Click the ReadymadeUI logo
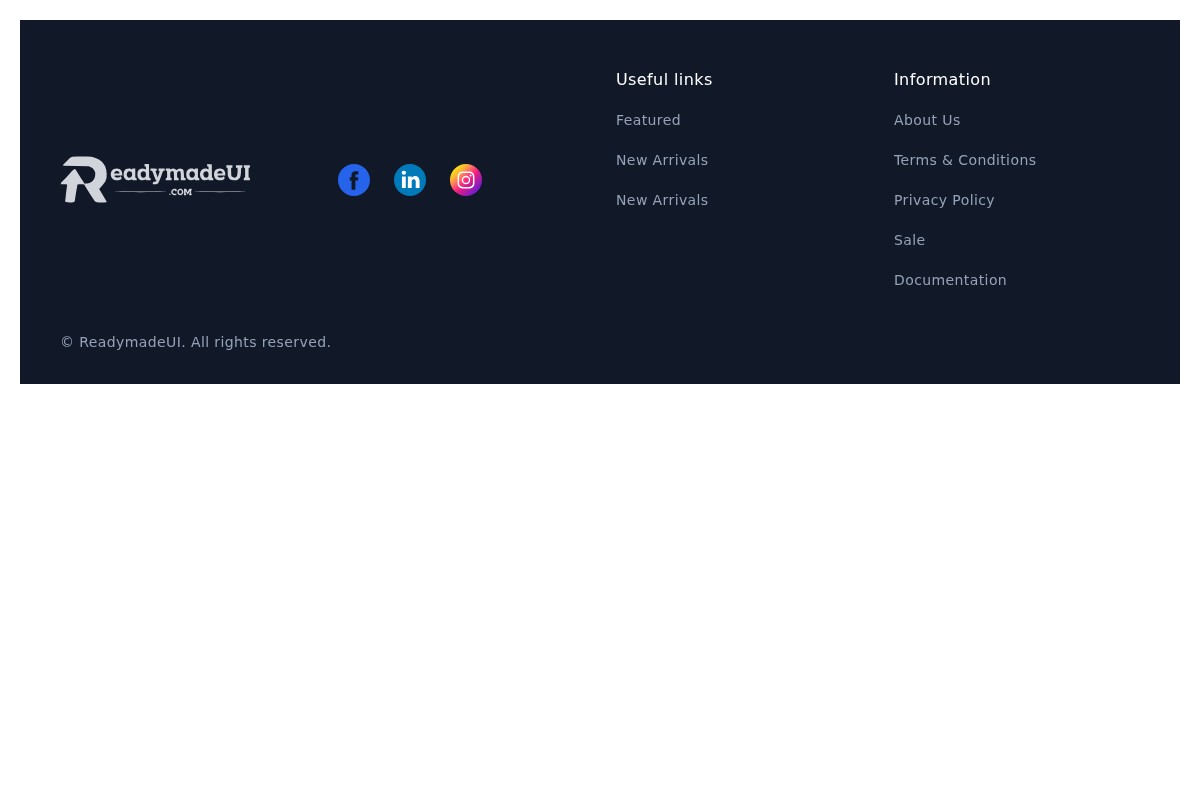1200x800 pixels. (x=155, y=179)
